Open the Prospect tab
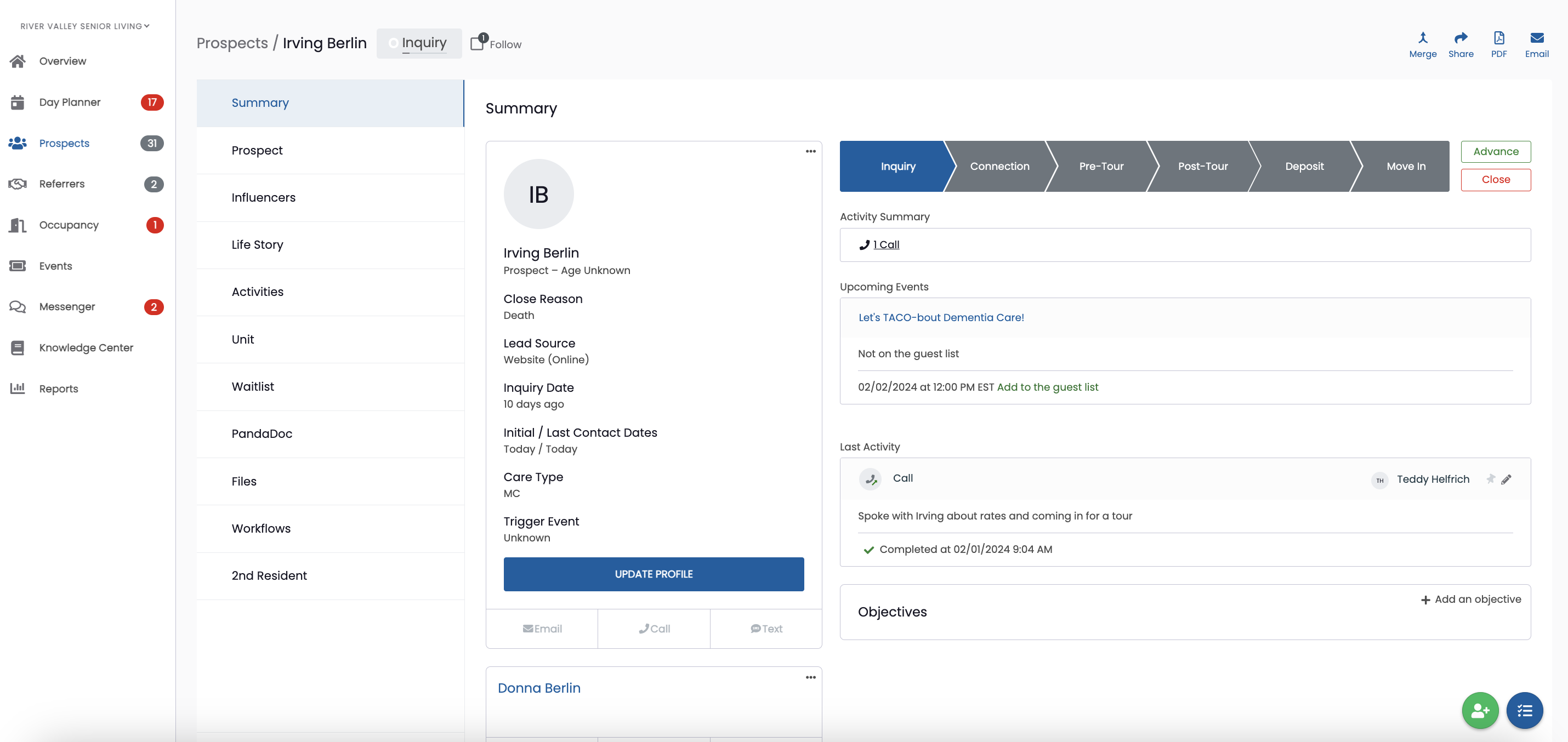 point(330,150)
